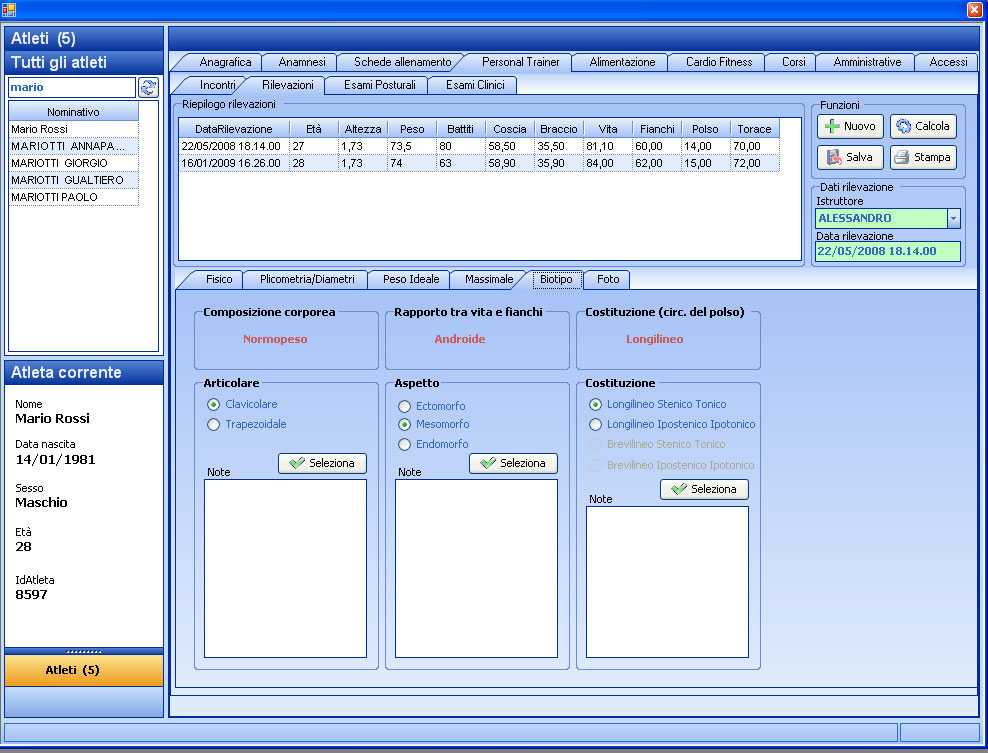988x753 pixels.
Task: Click Seleziona checkmark under Costituzione
Action: [x=704, y=489]
